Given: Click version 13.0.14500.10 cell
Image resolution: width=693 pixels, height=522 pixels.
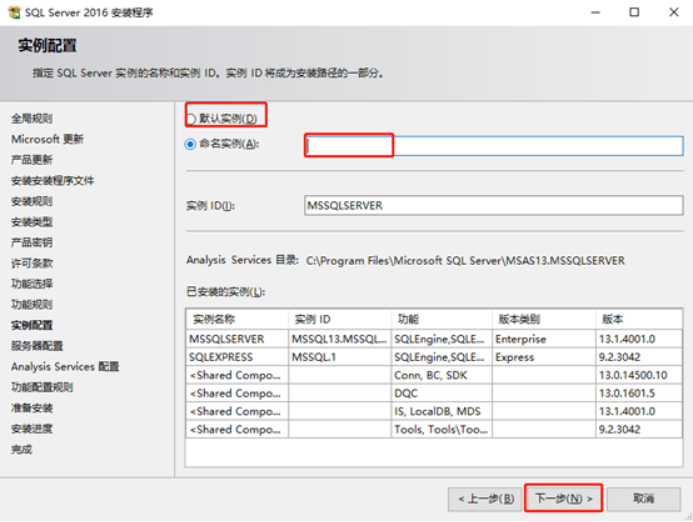Looking at the screenshot, I should [x=639, y=375].
